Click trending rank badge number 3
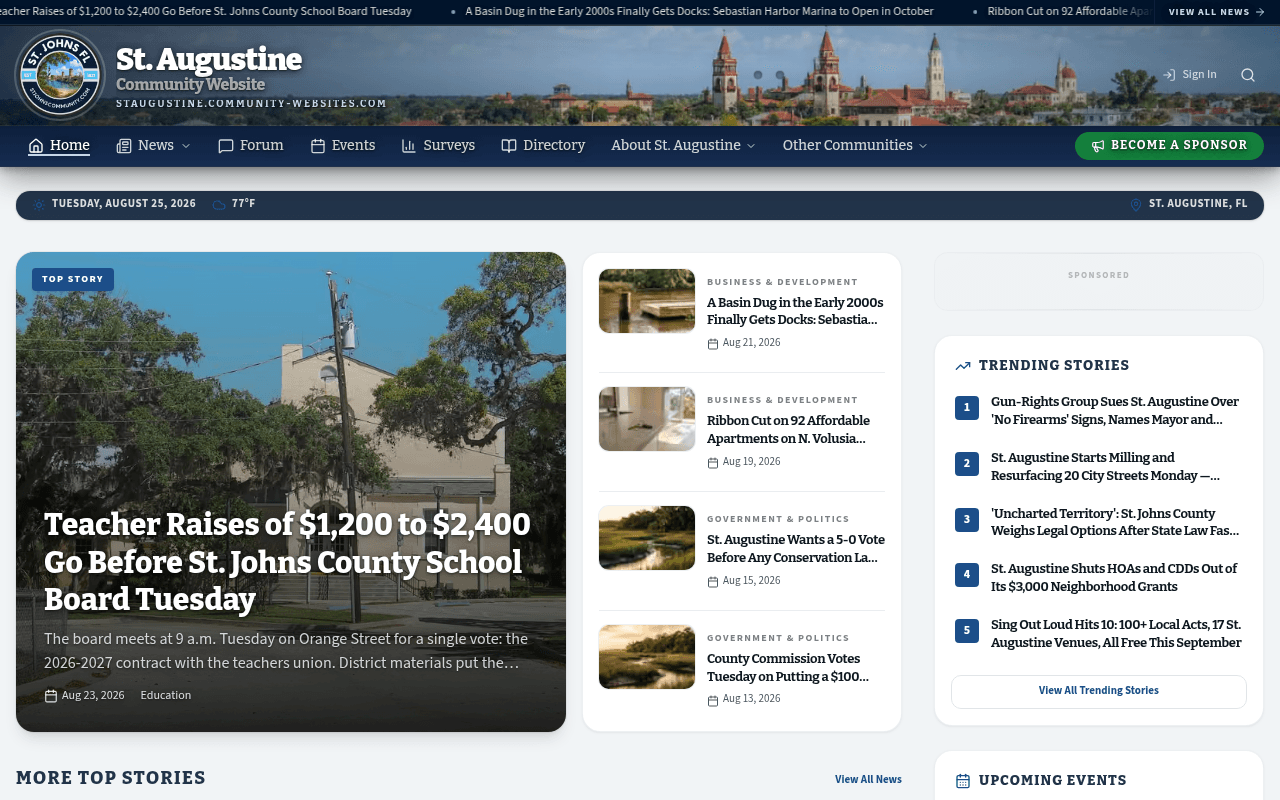Screen dimensions: 1280x800 click(967, 519)
